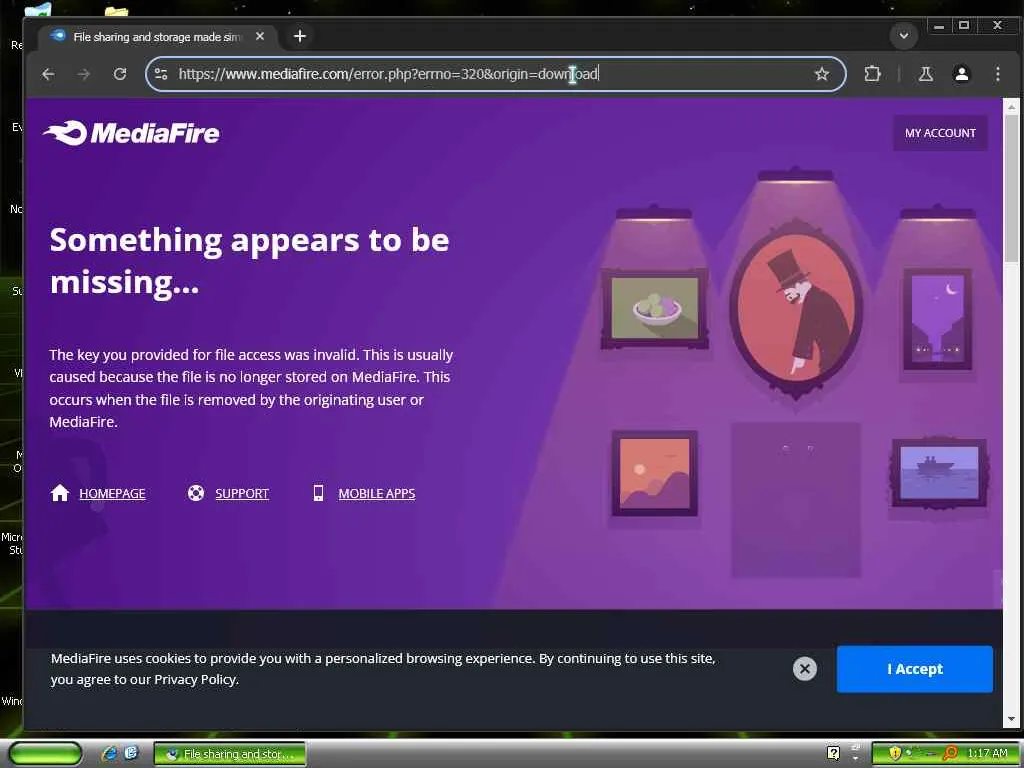The height and width of the screenshot is (768, 1024).
Task: Click the "Something appears to be missing..." heading
Action: (249, 261)
